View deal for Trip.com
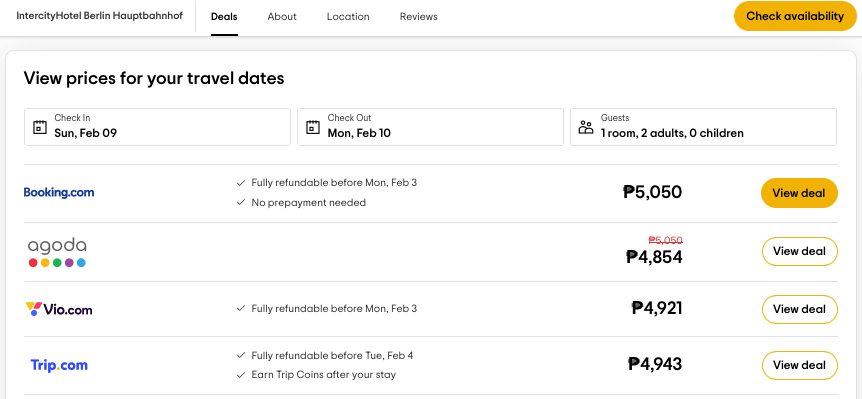 799,365
